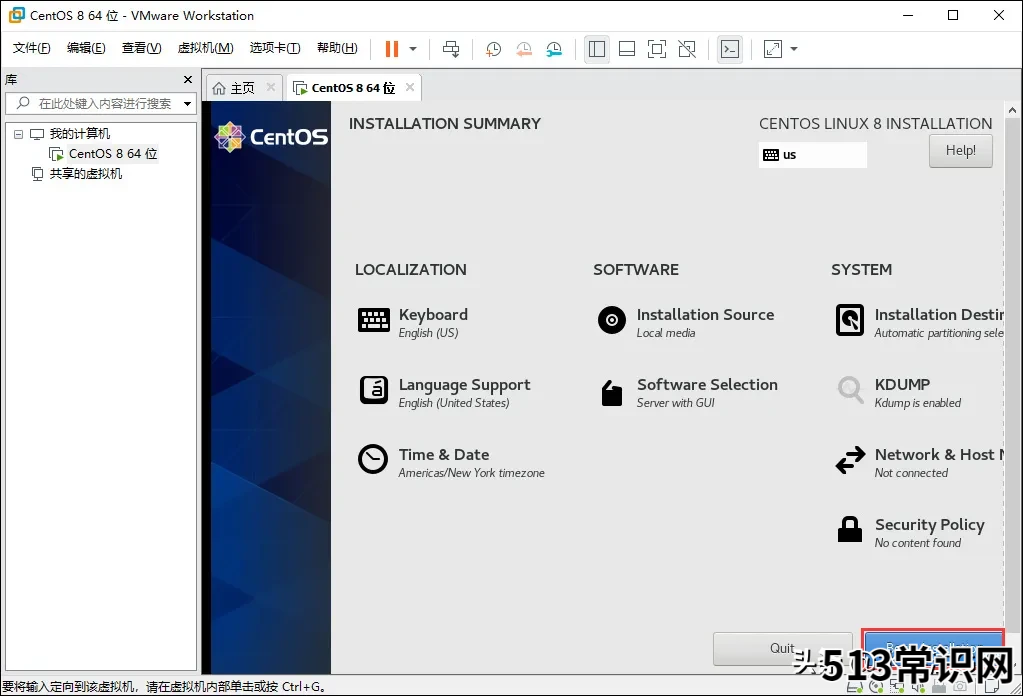The image size is (1023, 696).
Task: Click the Keyboard label text
Action: pos(433,314)
